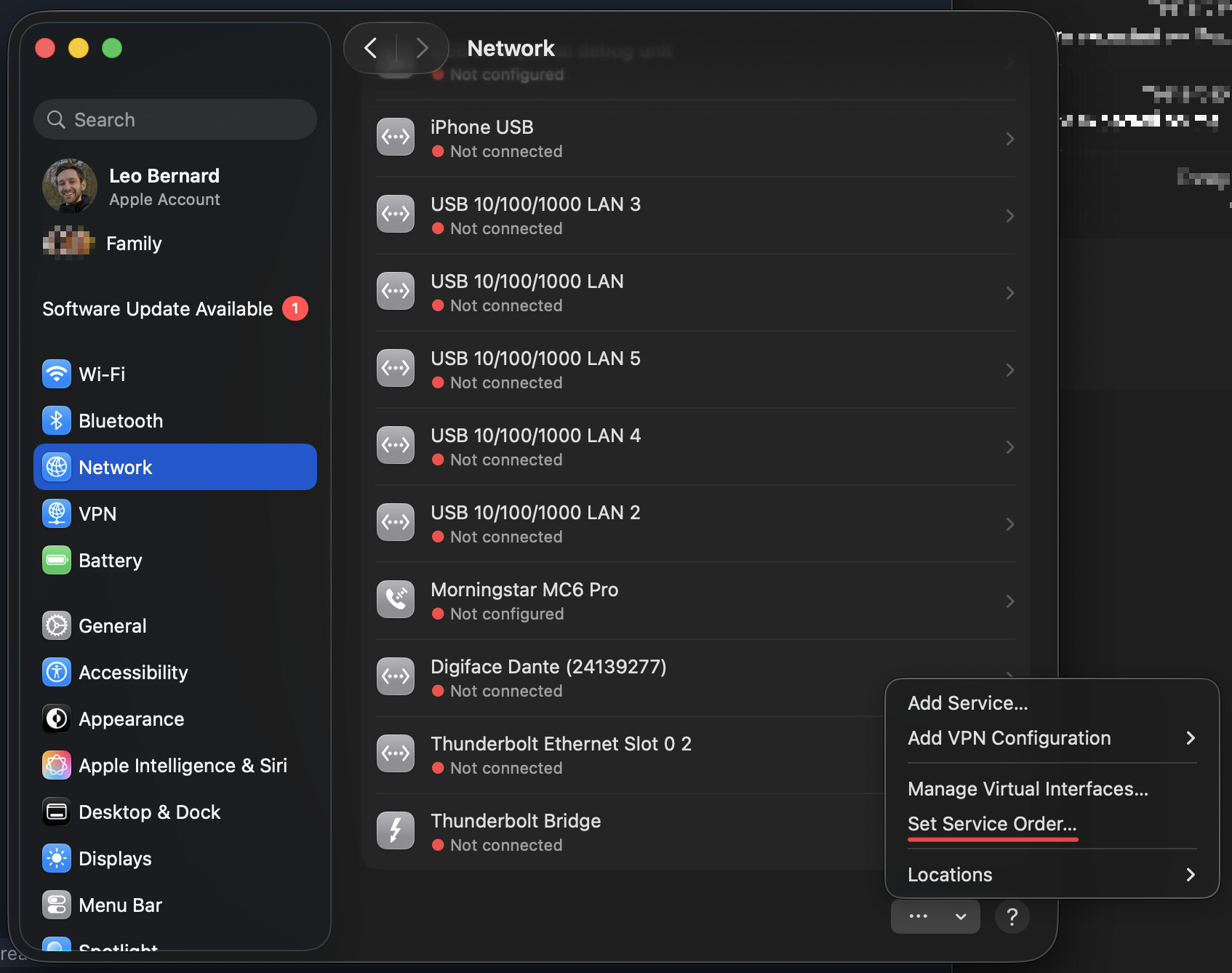The width and height of the screenshot is (1232, 973).
Task: Open Leo Bernard Apple Account profile
Action: click(164, 187)
